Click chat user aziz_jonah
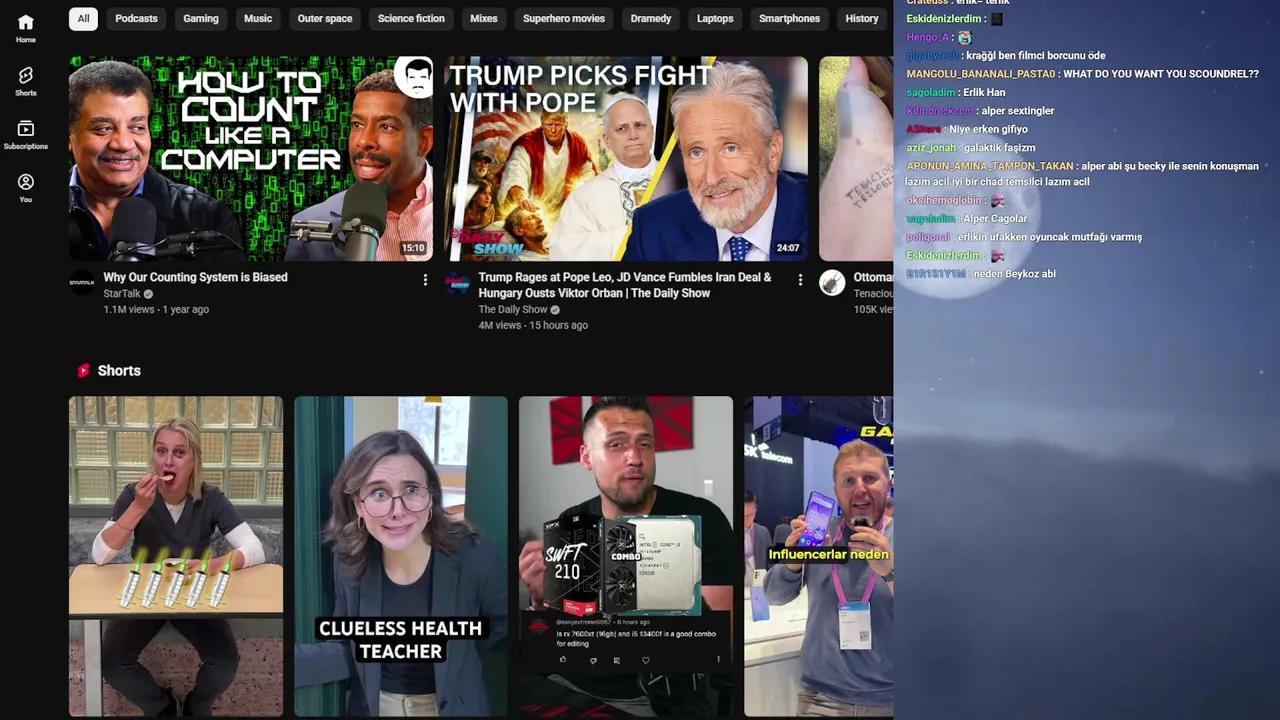Screen dimensions: 1280x720 tap(931, 148)
